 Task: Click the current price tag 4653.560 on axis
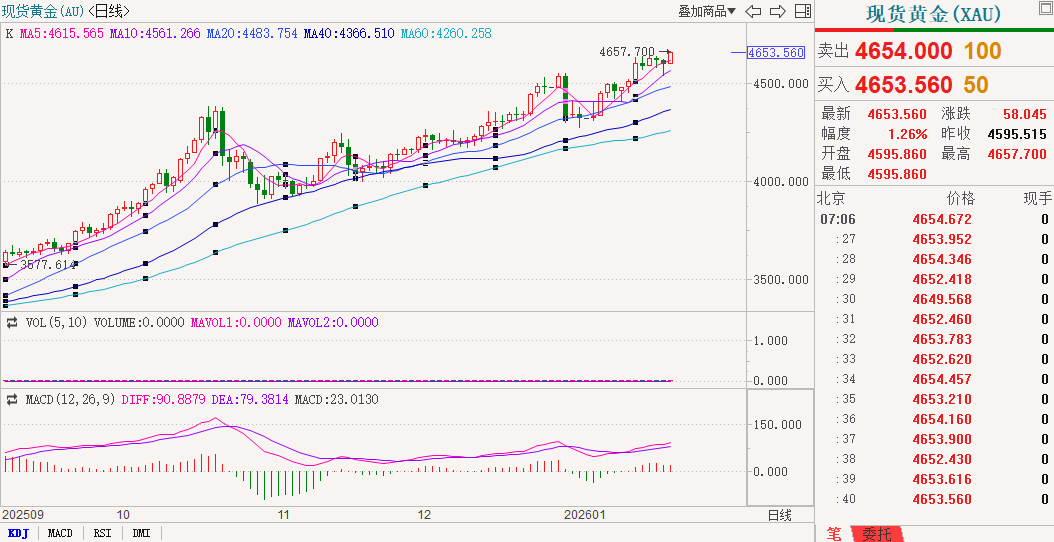pyautogui.click(x=776, y=52)
